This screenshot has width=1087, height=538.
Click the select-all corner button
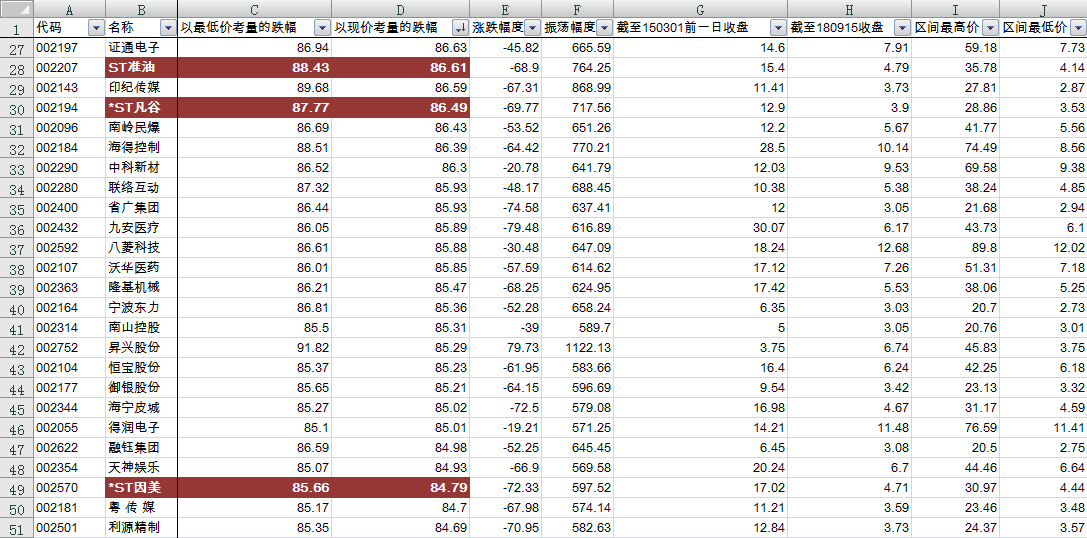(x=16, y=9)
